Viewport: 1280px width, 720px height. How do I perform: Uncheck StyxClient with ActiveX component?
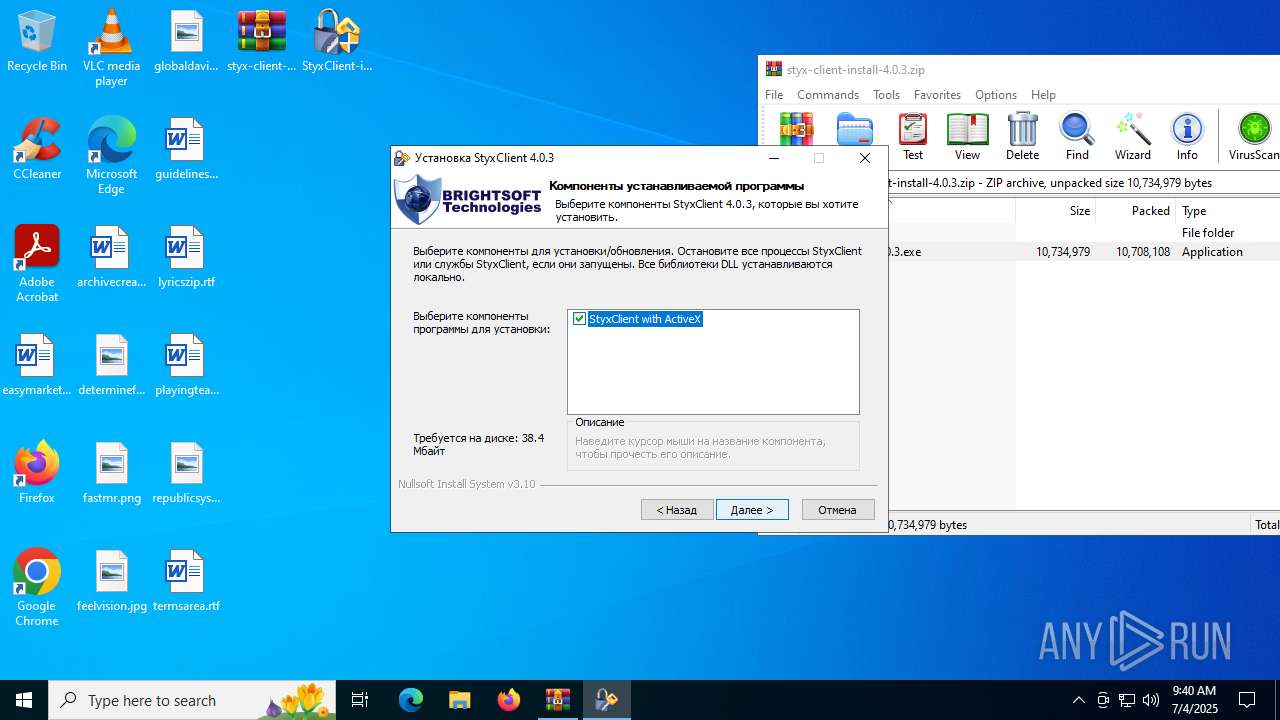click(x=579, y=319)
